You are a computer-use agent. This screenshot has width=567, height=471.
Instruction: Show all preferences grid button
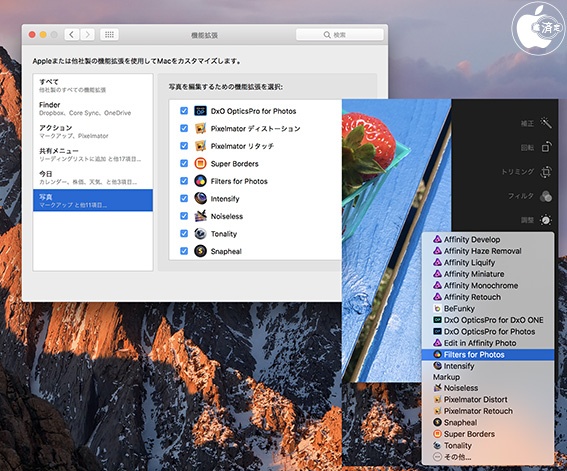(109, 34)
